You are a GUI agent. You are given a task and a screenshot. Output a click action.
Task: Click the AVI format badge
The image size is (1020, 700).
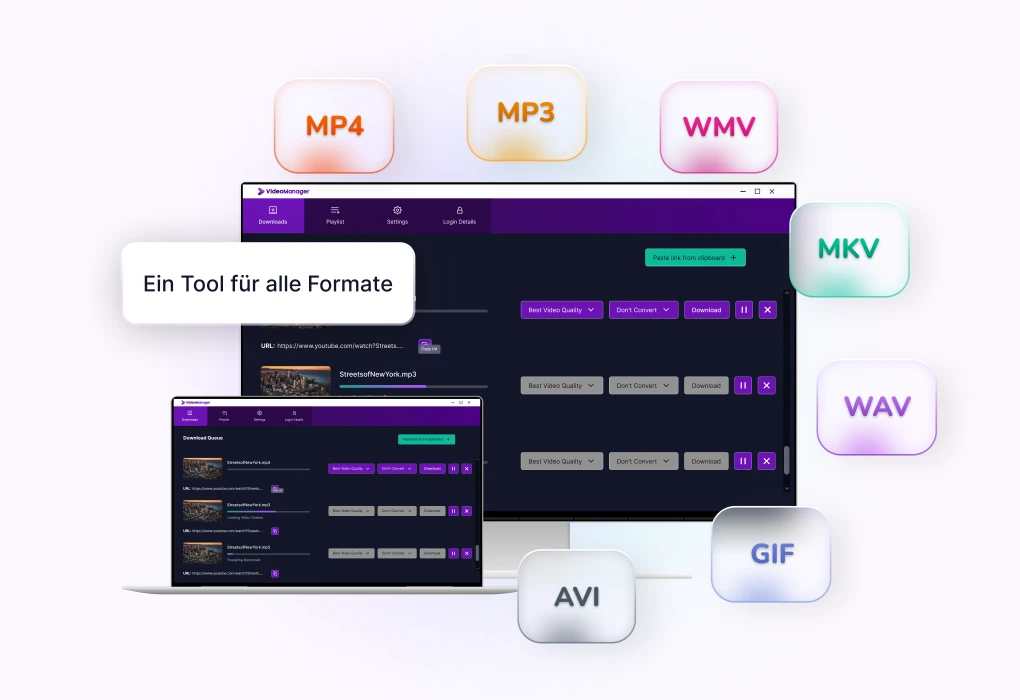pyautogui.click(x=576, y=596)
